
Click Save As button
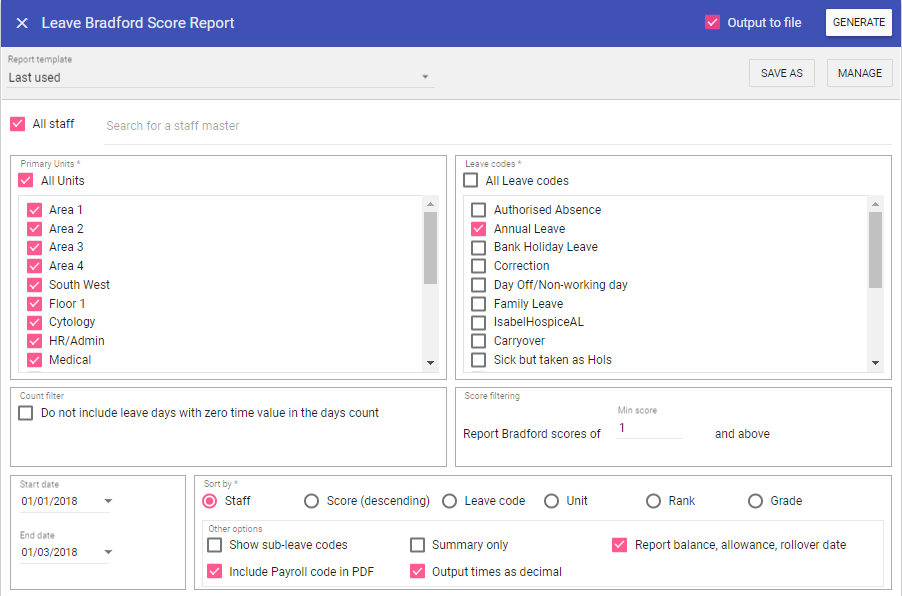coord(781,73)
